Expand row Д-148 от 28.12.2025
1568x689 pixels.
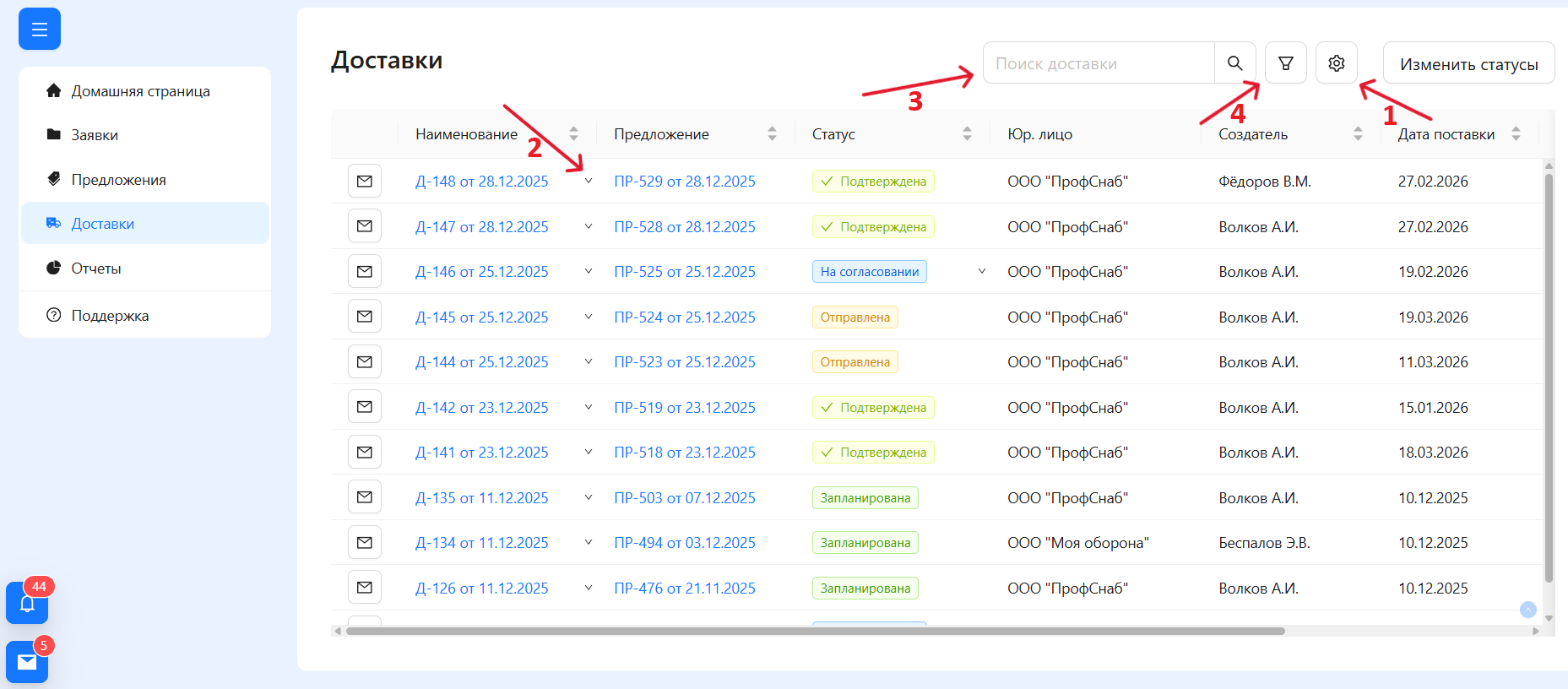[589, 182]
